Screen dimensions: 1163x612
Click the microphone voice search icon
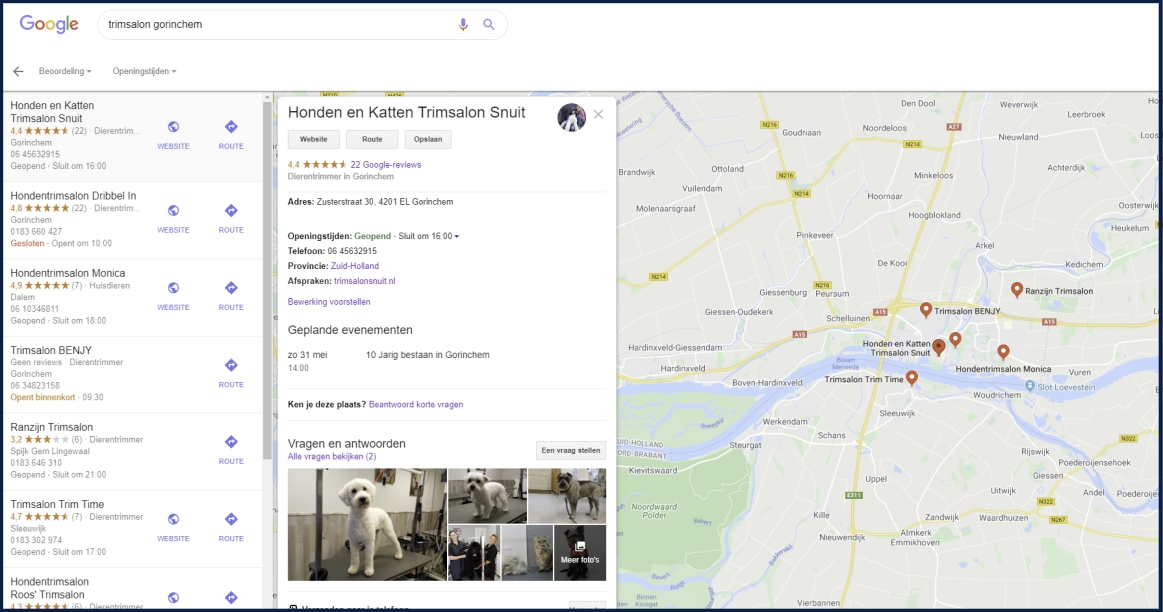[463, 25]
